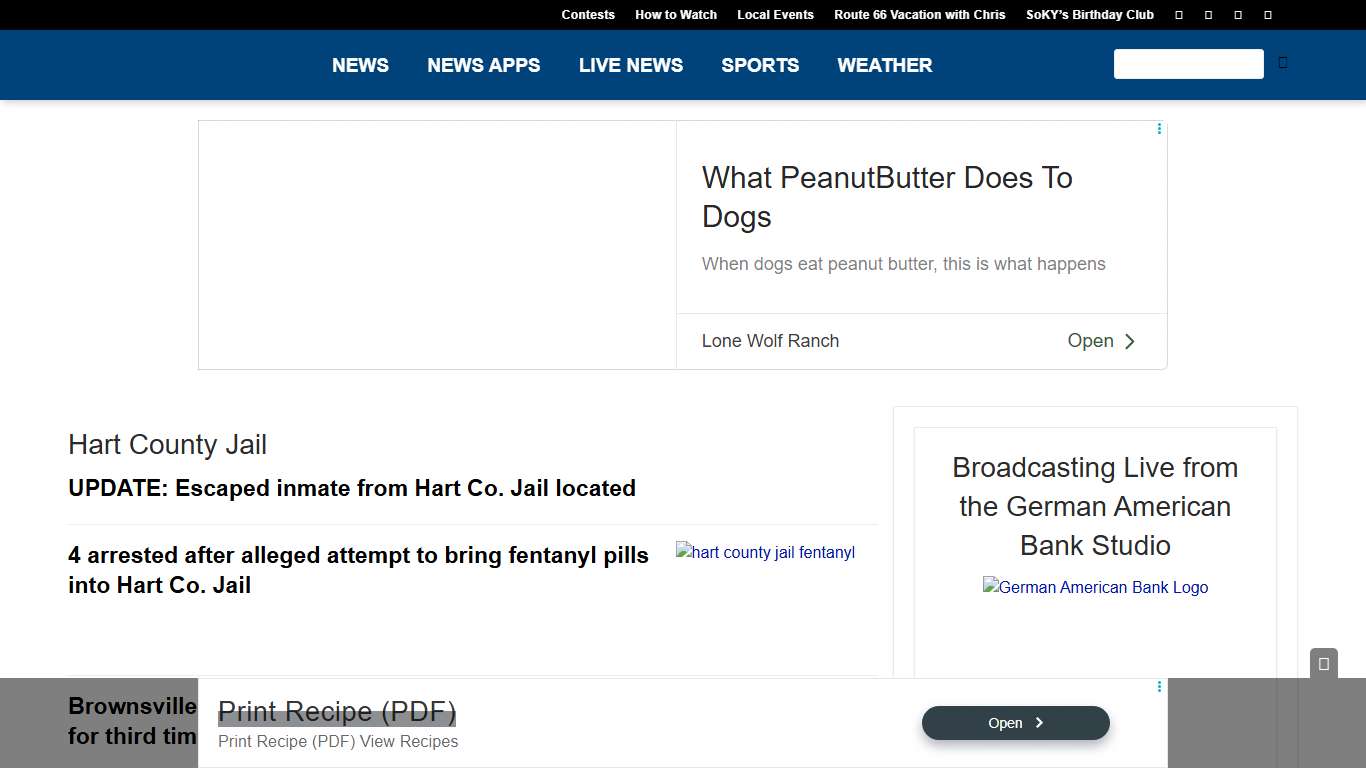Click the search icon beside the search box

(x=1283, y=63)
